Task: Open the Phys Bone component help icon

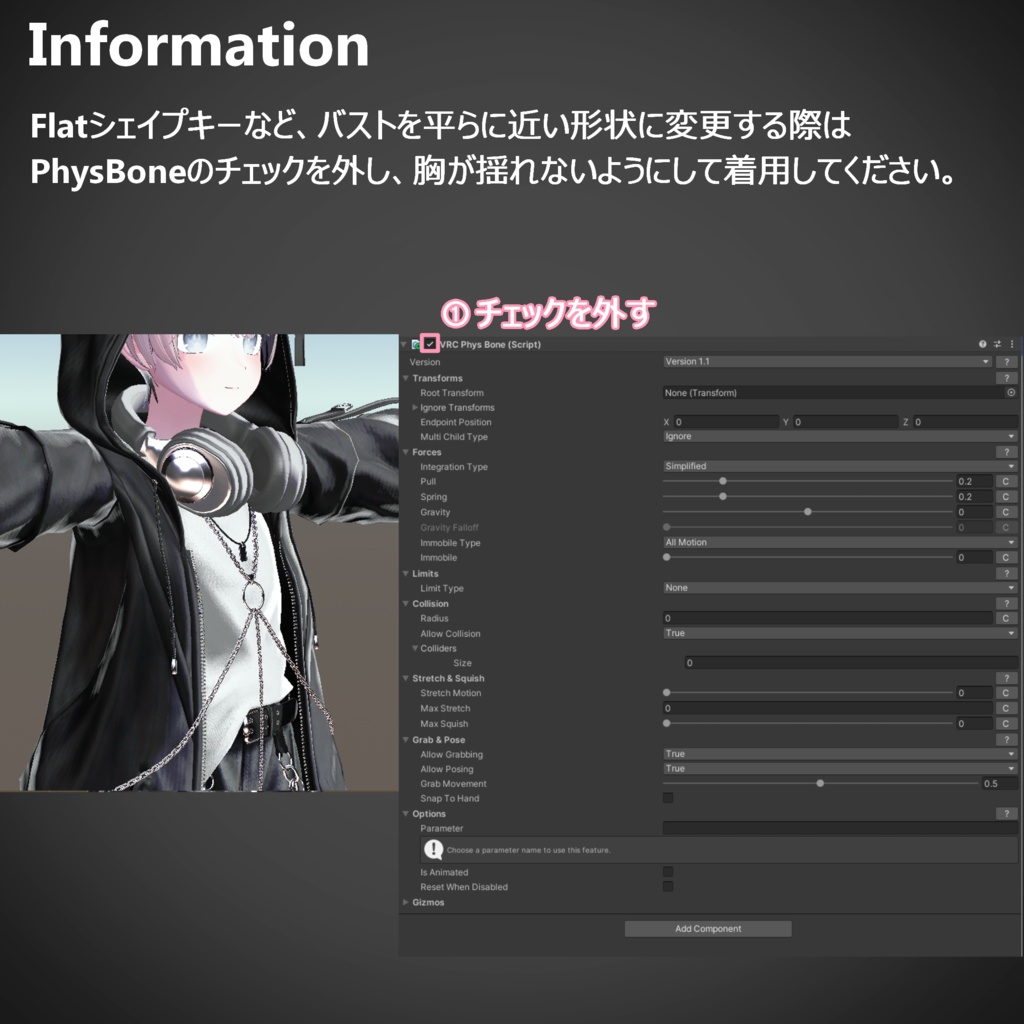Action: [982, 344]
